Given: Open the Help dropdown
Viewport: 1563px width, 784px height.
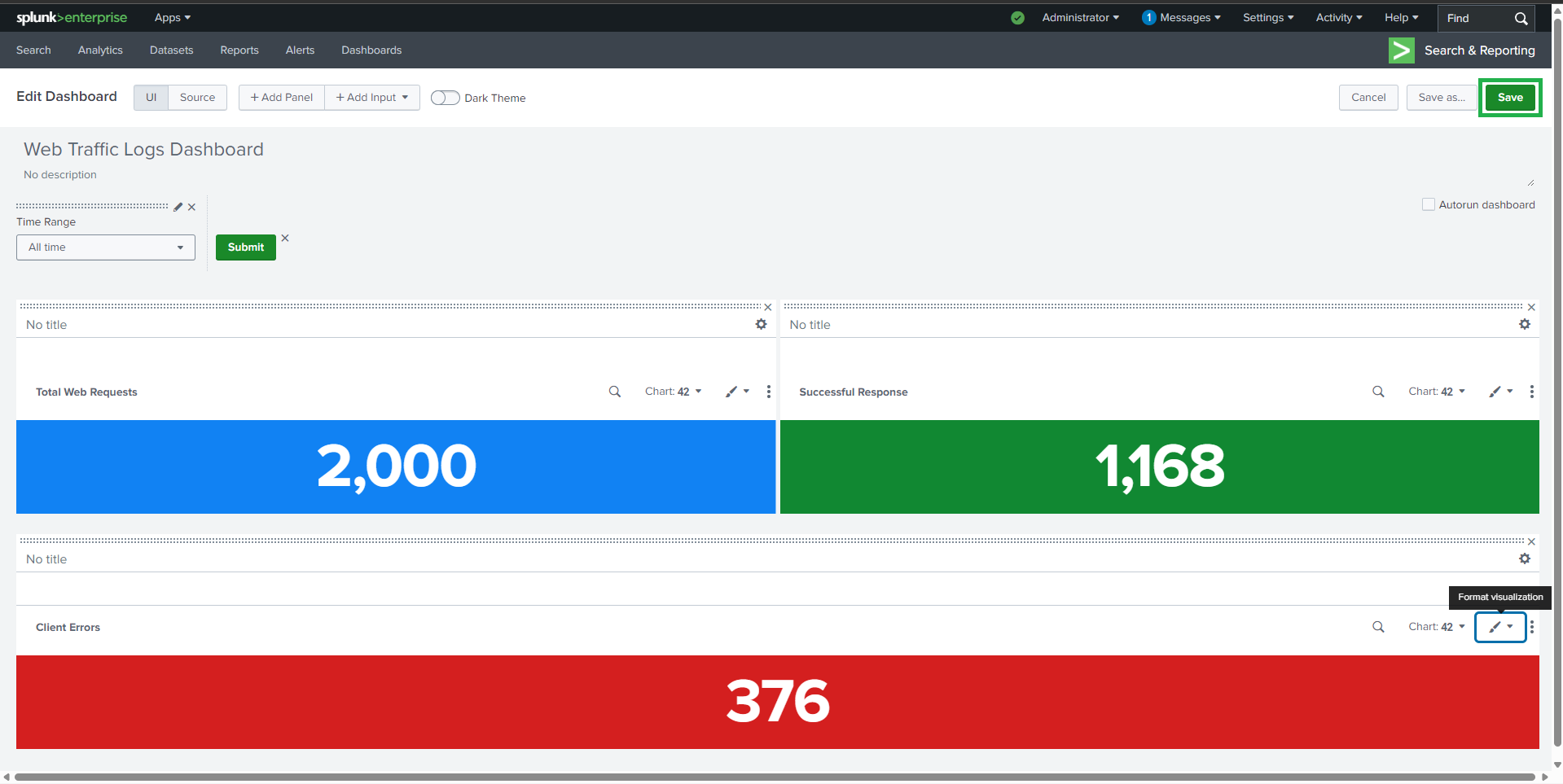Looking at the screenshot, I should point(1401,18).
